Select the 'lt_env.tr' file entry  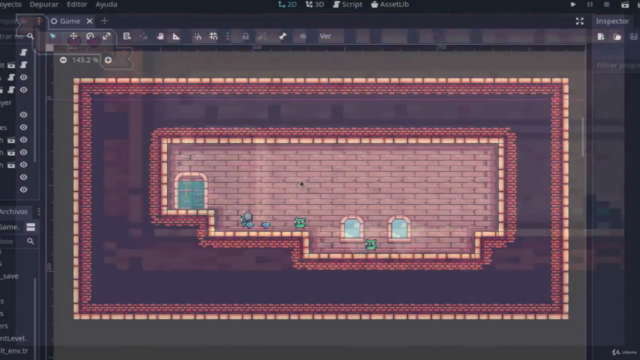point(14,351)
